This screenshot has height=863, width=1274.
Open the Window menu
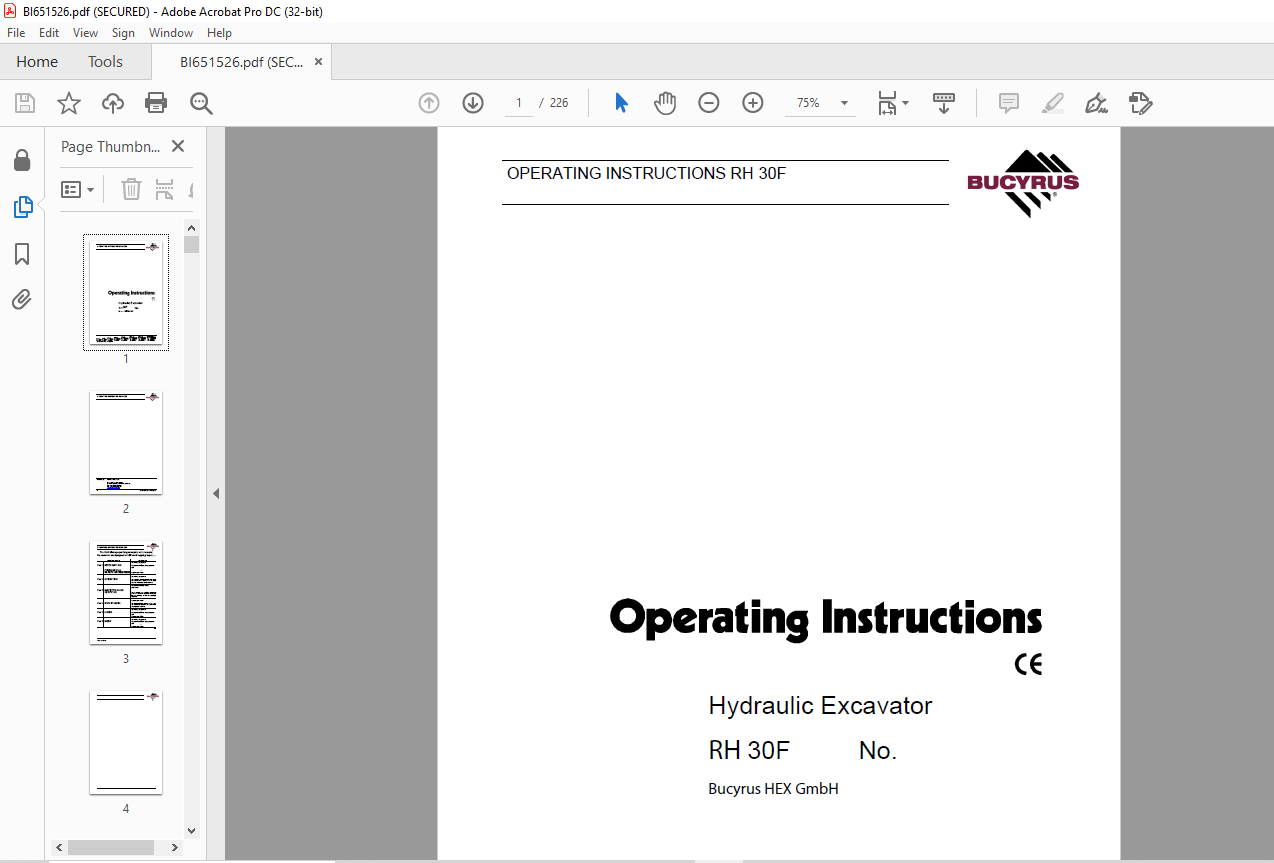(x=171, y=33)
